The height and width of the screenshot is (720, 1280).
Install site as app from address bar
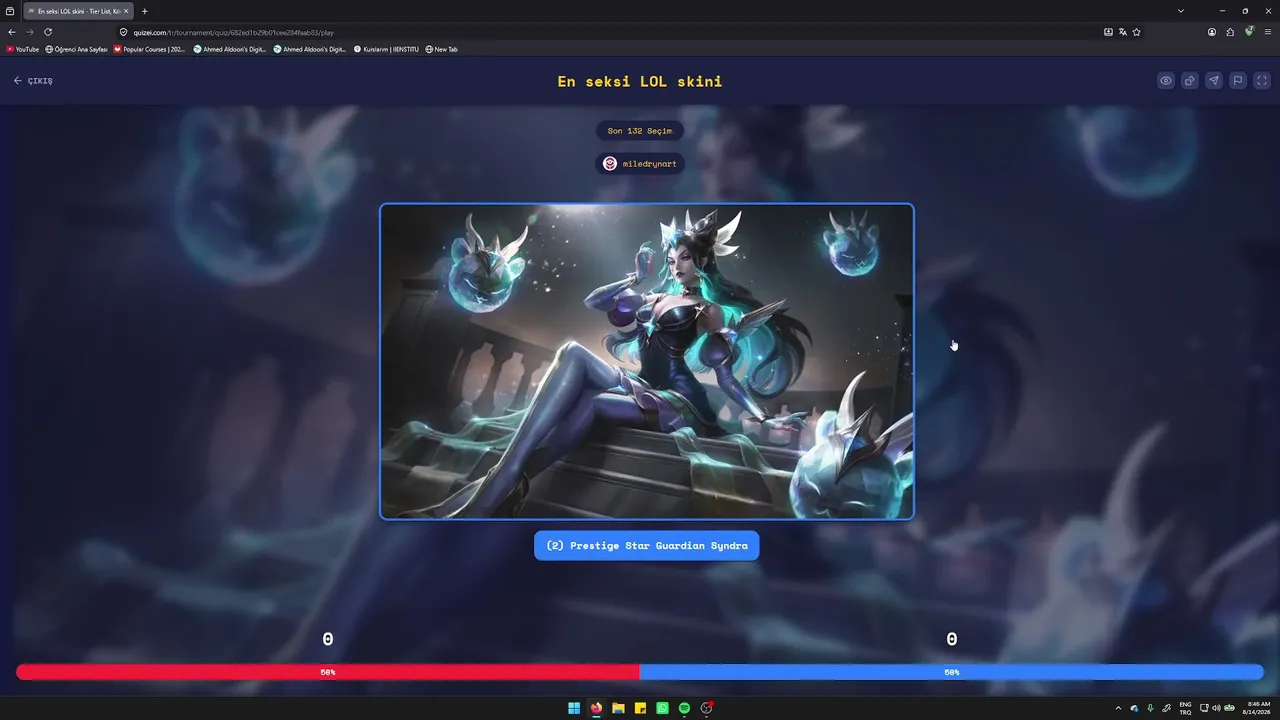[1108, 32]
